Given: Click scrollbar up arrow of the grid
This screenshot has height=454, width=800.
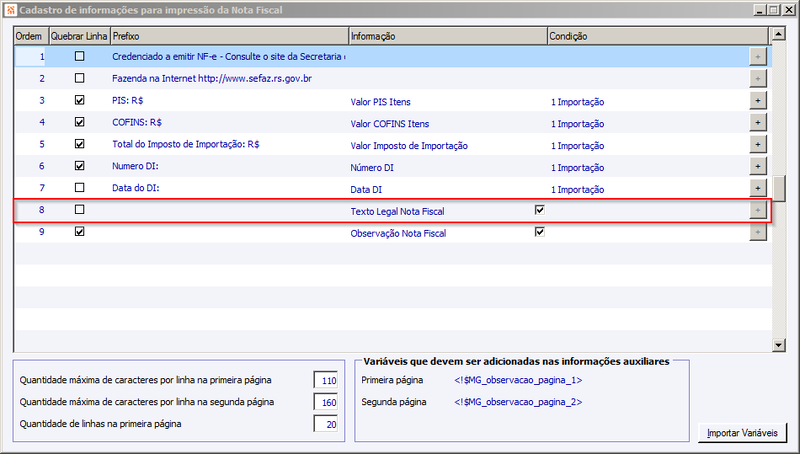Looking at the screenshot, I should [779, 34].
